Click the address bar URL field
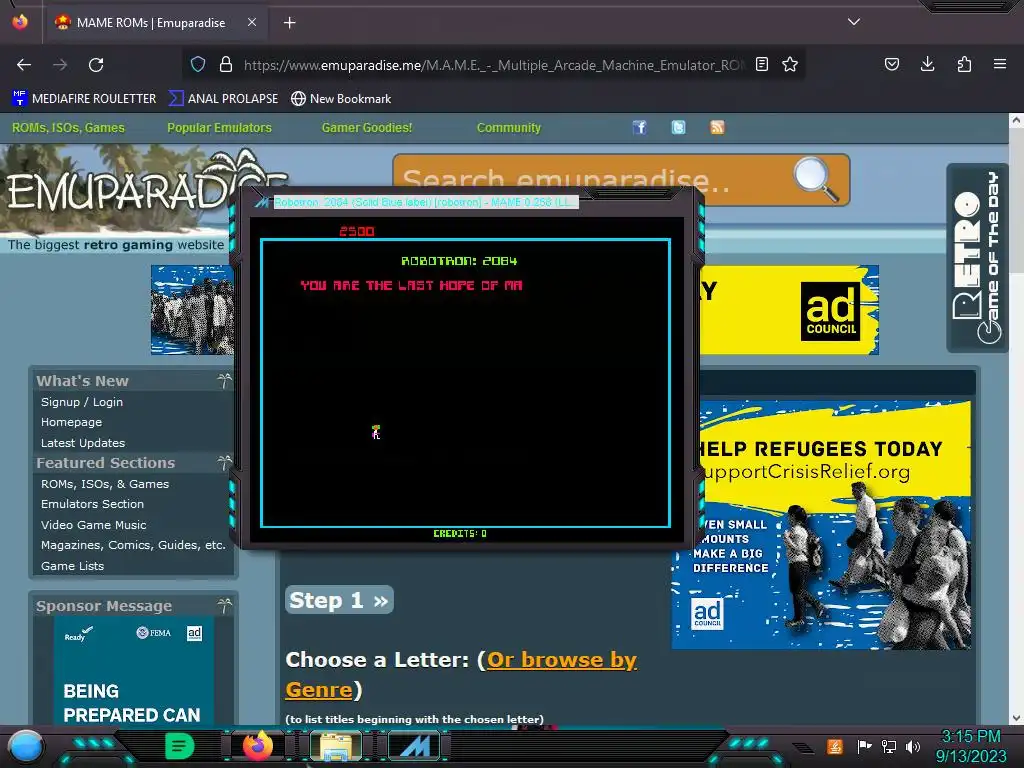Viewport: 1024px width, 768px height. (x=493, y=65)
